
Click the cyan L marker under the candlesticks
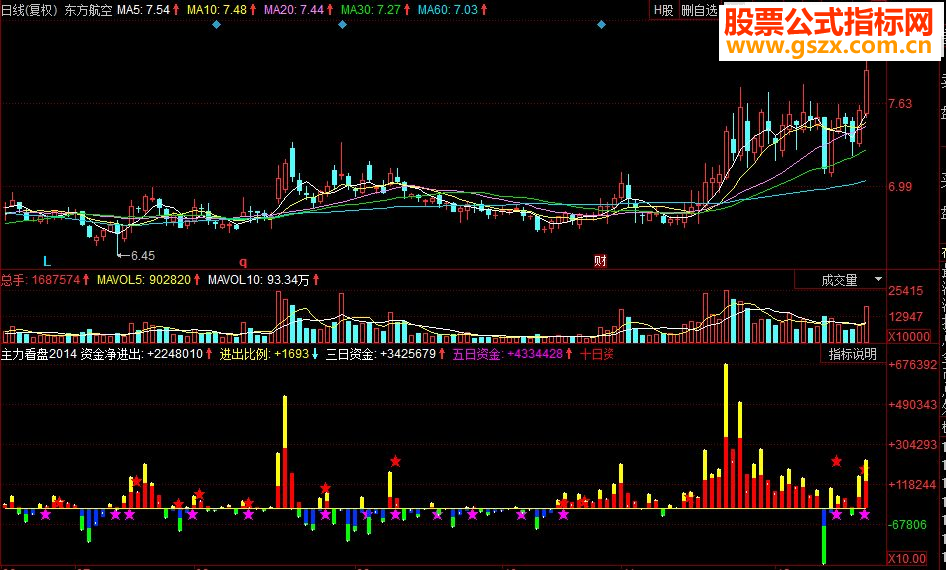(x=47, y=262)
